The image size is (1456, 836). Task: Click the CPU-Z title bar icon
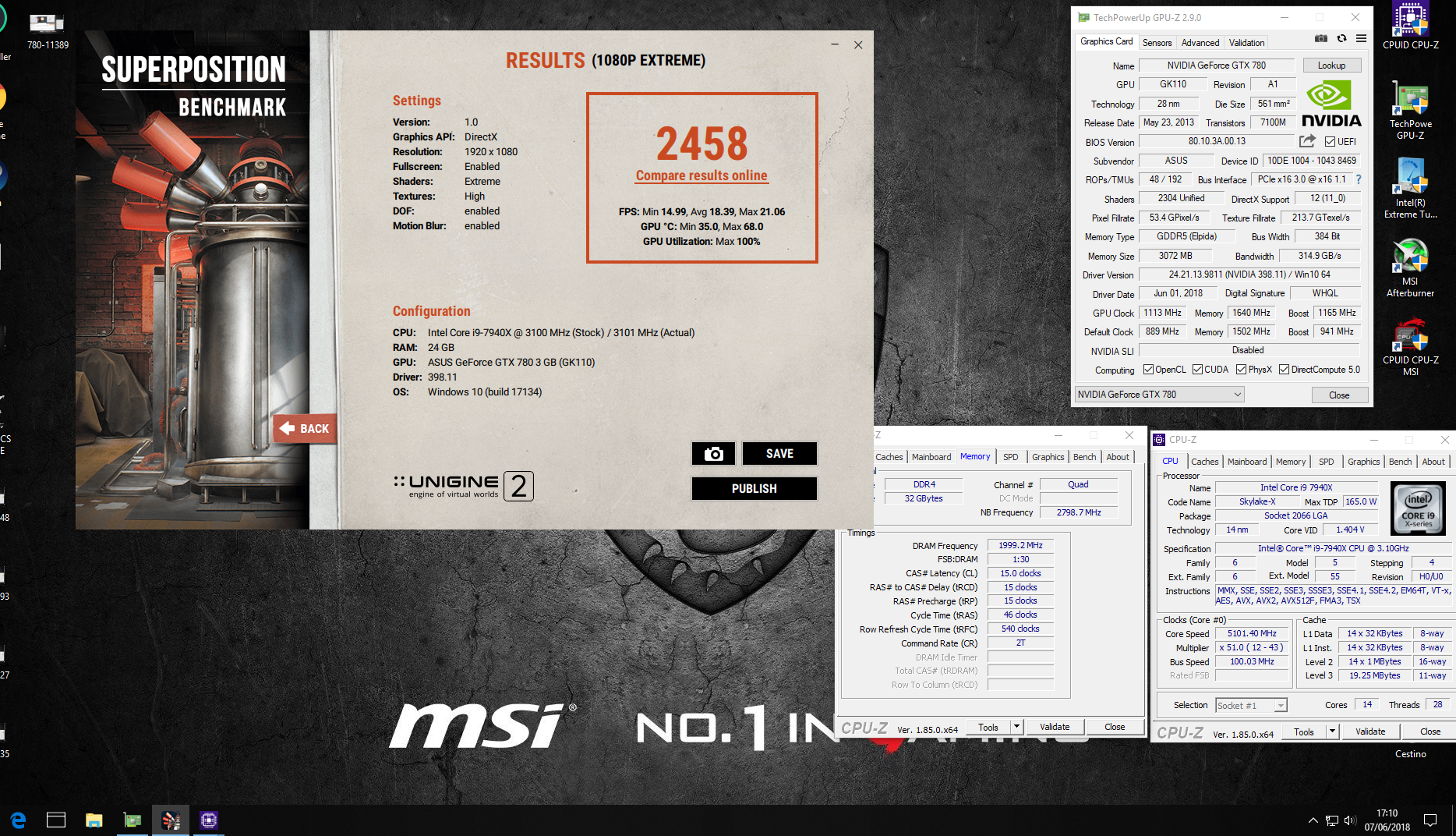1159,440
